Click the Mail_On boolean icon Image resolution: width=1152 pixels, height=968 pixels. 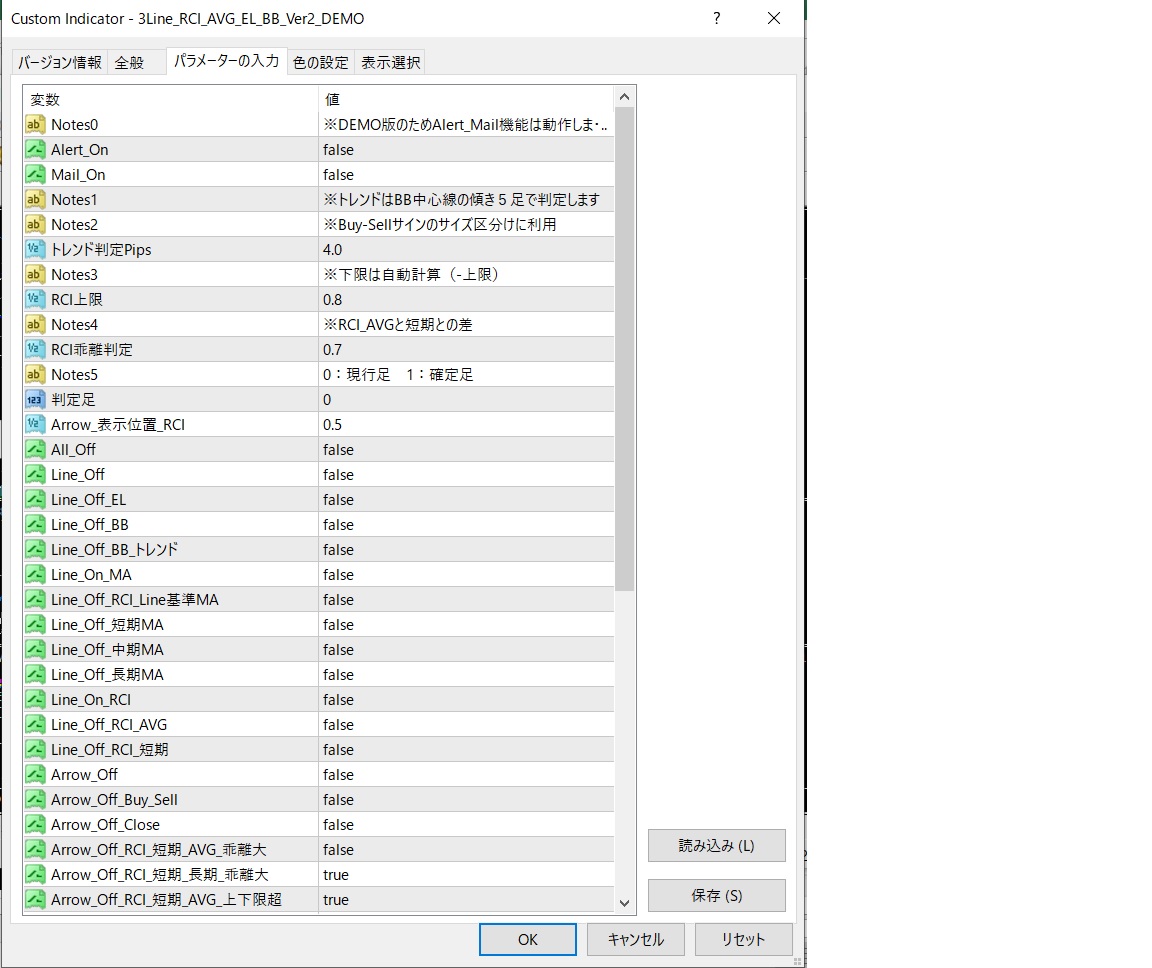tap(35, 174)
